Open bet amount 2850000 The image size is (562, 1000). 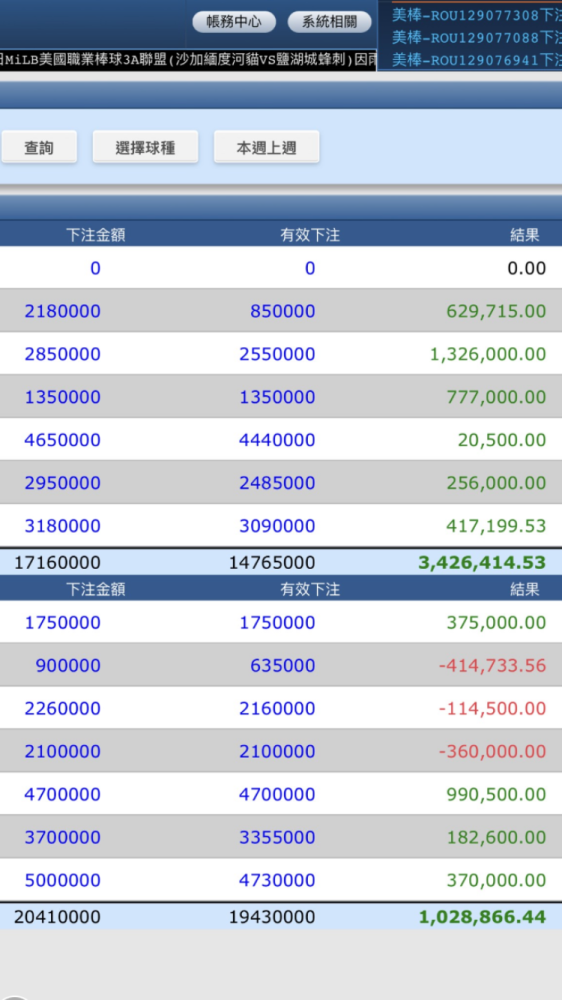point(63,354)
